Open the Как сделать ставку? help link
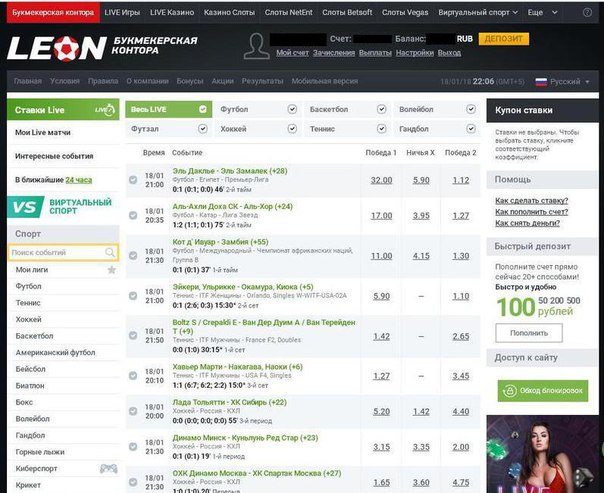This screenshot has width=604, height=493. point(532,201)
